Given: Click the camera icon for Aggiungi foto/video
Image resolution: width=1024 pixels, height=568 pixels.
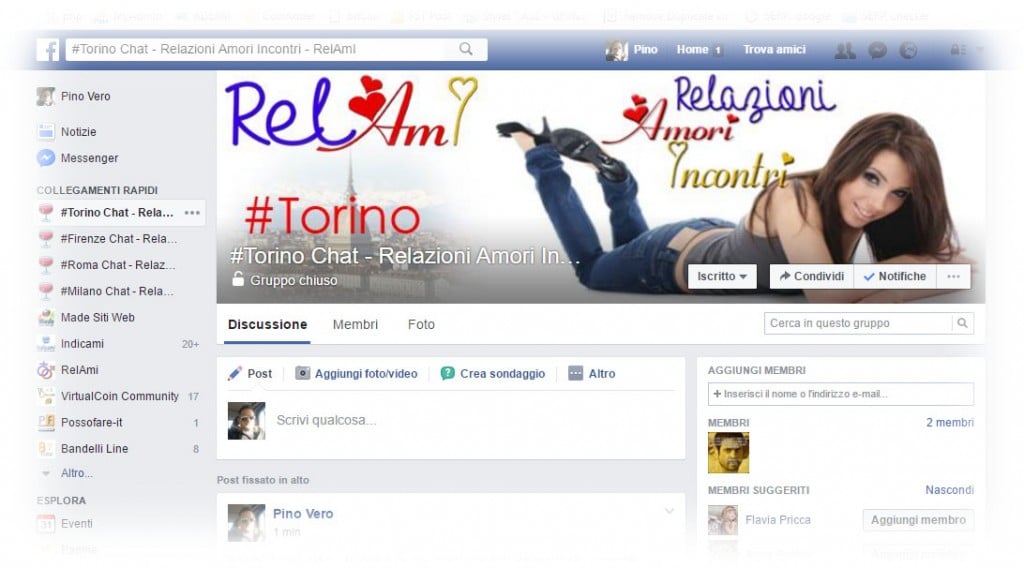Looking at the screenshot, I should 302,373.
